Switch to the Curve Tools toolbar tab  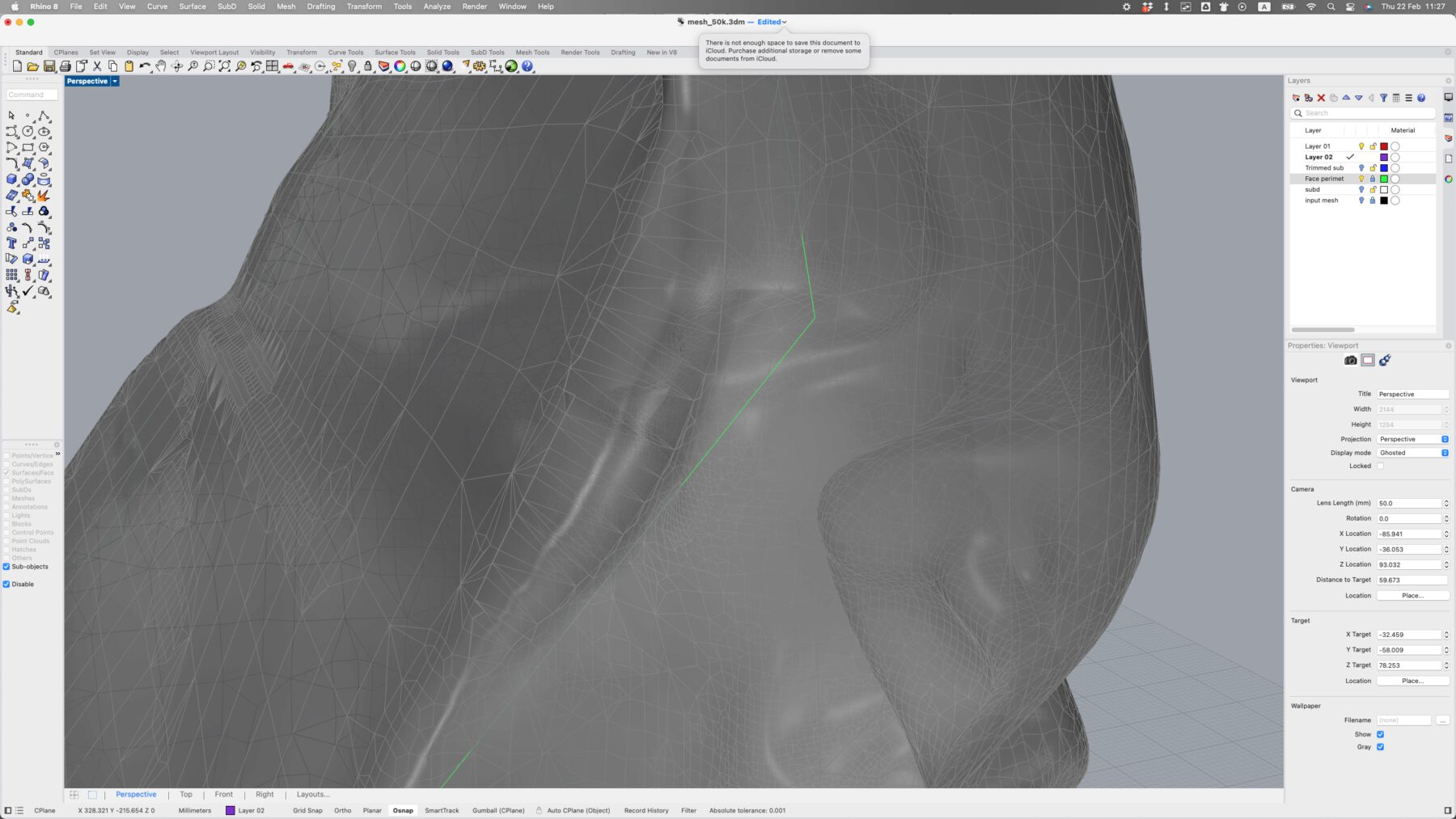tap(345, 53)
